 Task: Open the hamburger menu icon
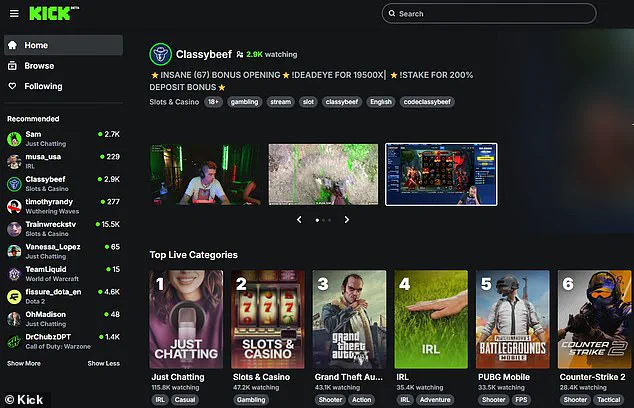tap(14, 14)
